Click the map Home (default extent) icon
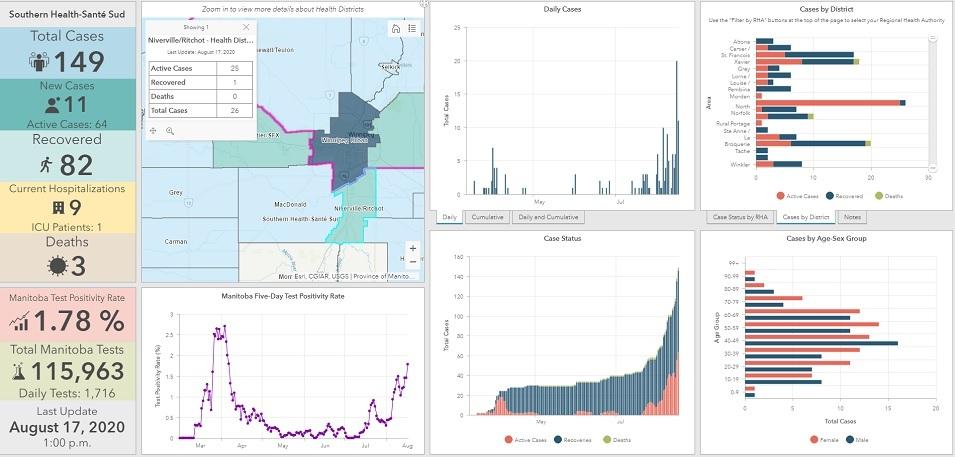955x457 pixels. point(396,29)
